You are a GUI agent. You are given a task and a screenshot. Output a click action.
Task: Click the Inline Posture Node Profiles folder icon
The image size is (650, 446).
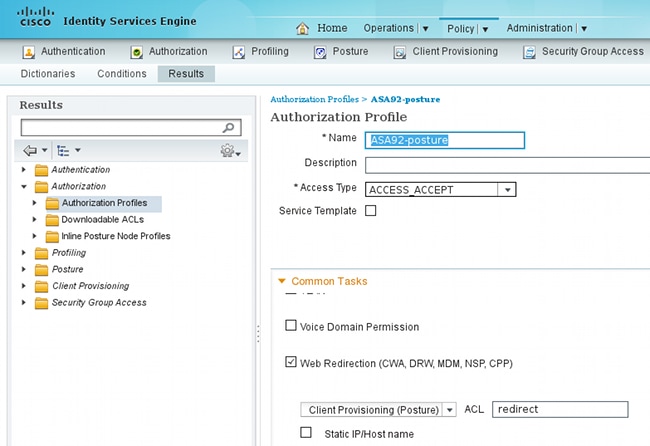(x=52, y=236)
